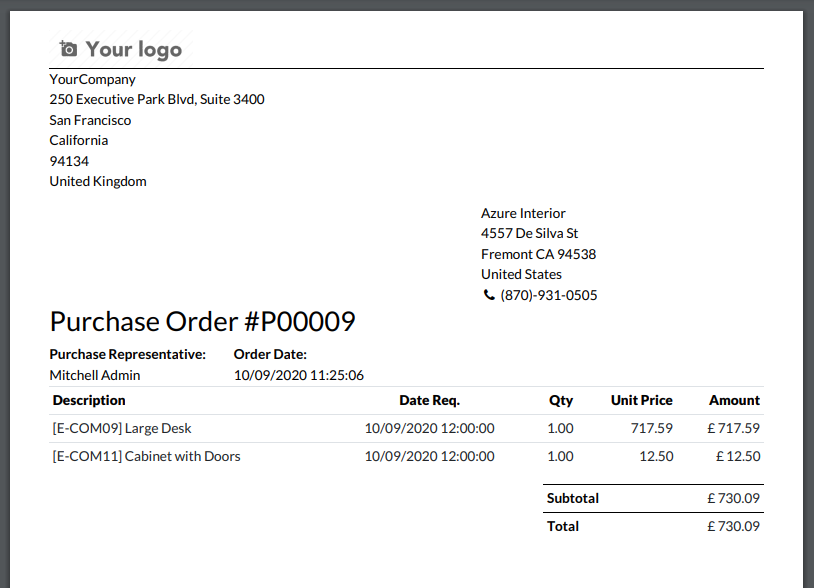Image resolution: width=814 pixels, height=588 pixels.
Task: Click the phone icon near (870)-931-0505
Action: pyautogui.click(x=489, y=295)
